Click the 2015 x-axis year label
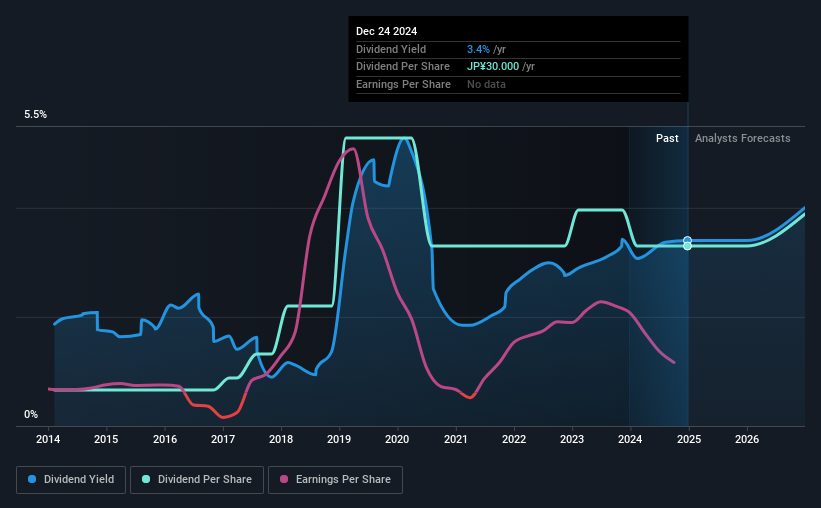This screenshot has width=821, height=508. point(106,439)
